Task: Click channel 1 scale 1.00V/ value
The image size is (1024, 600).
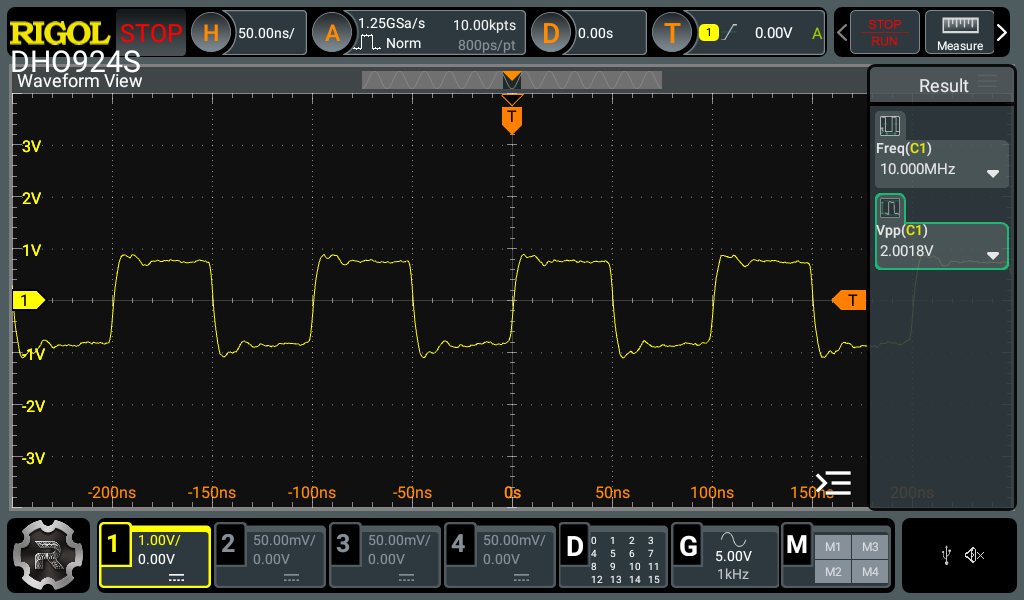Action: point(159,540)
